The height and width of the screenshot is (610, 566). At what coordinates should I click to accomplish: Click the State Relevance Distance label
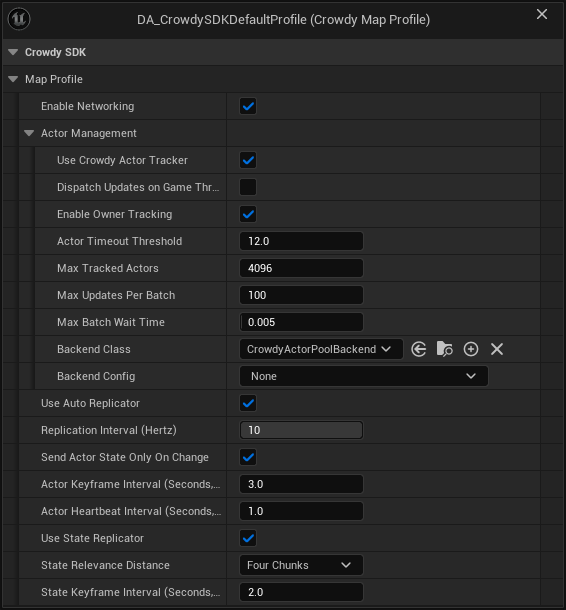[105, 565]
